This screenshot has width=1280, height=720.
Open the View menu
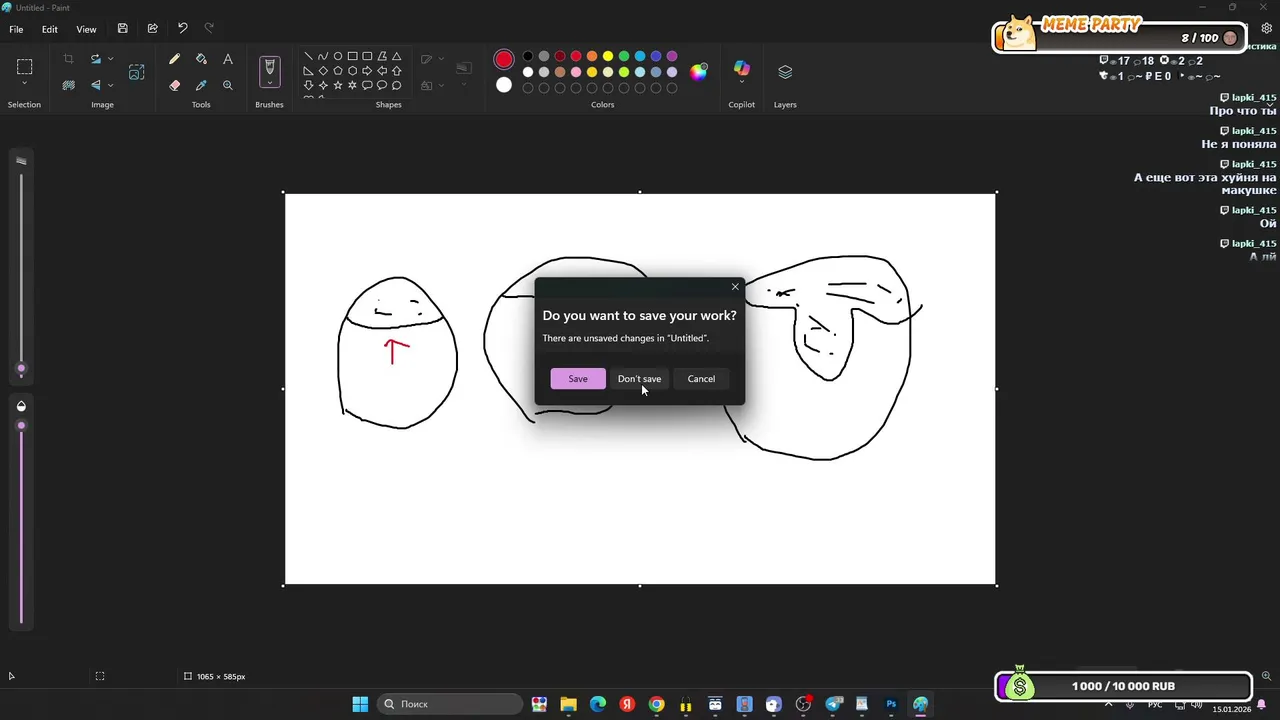pos(86,29)
